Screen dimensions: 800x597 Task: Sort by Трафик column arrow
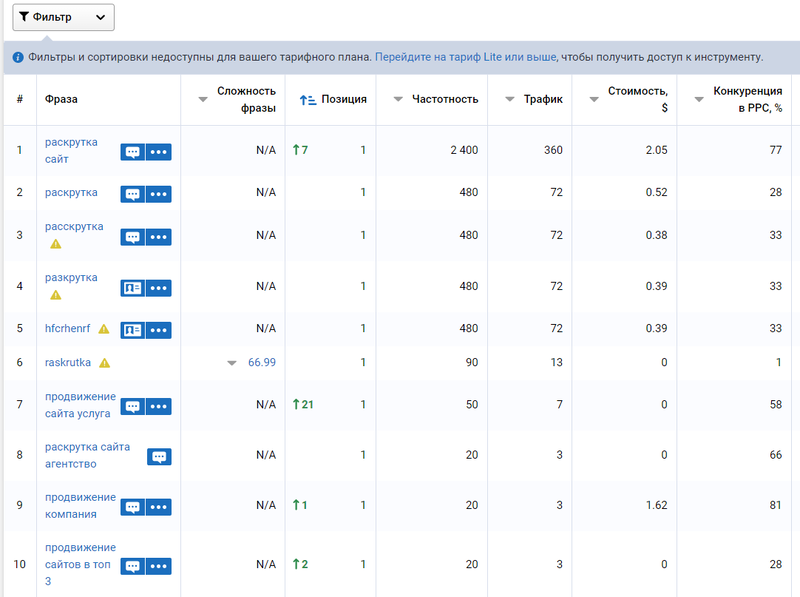pyautogui.click(x=510, y=99)
